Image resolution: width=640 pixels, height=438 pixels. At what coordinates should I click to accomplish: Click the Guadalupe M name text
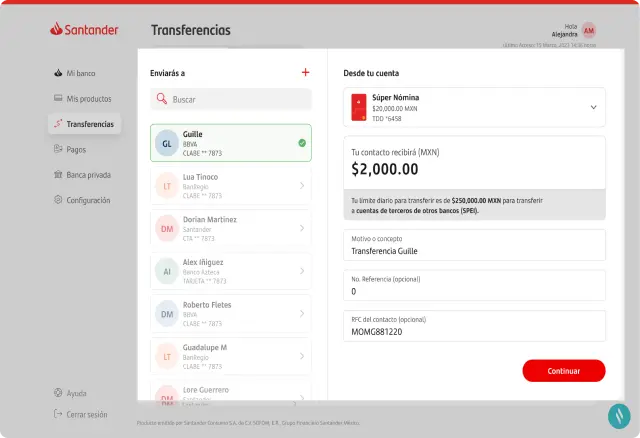(204, 347)
